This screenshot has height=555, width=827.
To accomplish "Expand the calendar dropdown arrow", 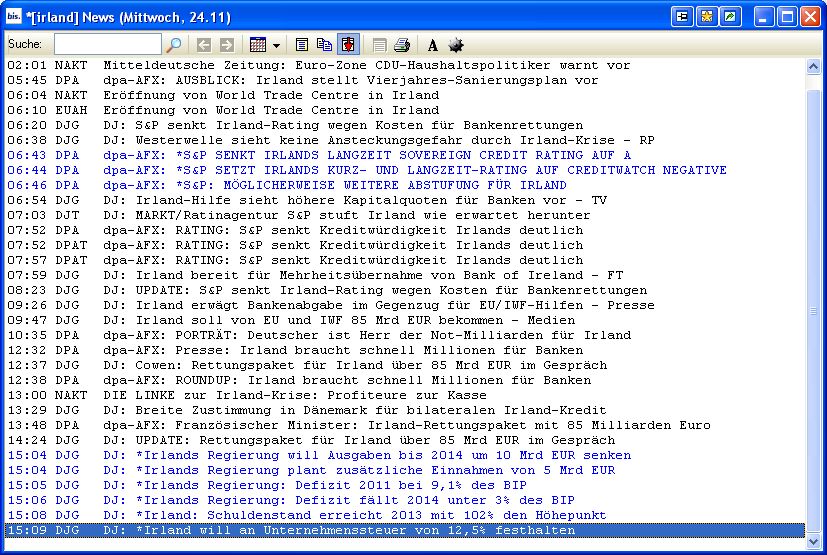I will (x=276, y=45).
